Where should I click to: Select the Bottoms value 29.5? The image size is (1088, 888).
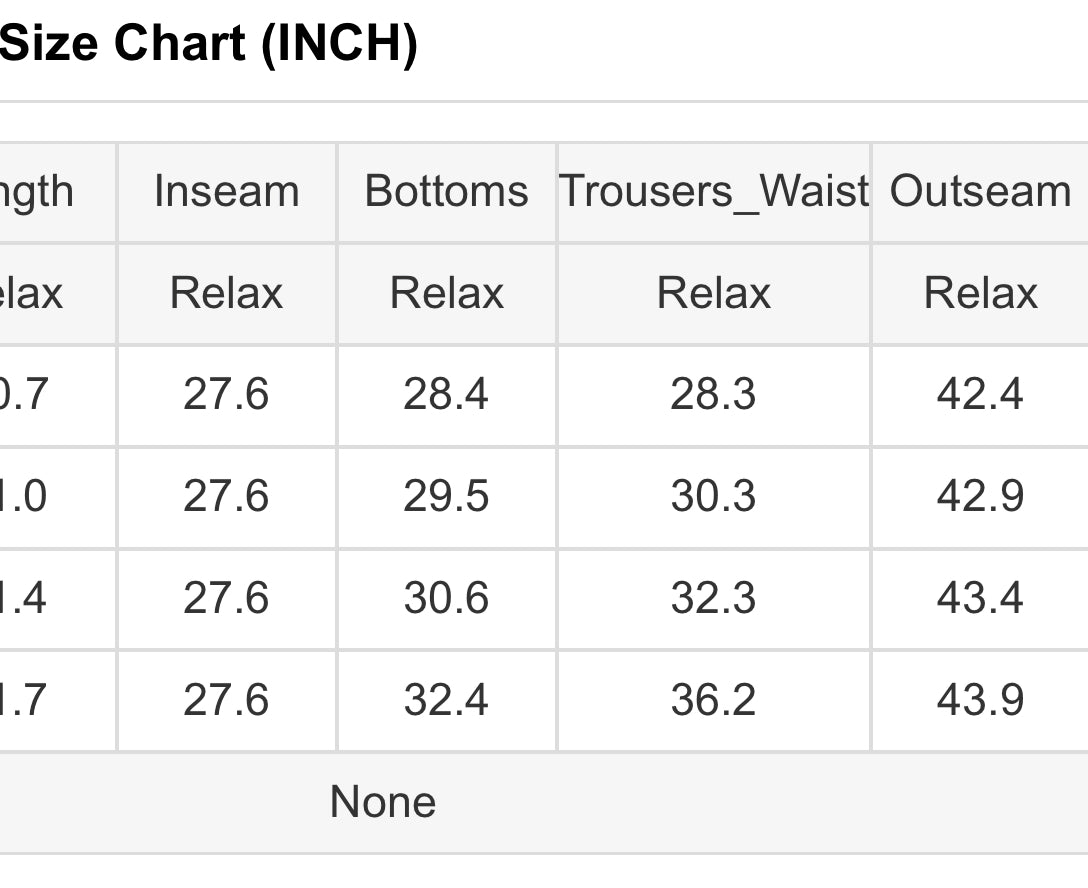point(446,497)
